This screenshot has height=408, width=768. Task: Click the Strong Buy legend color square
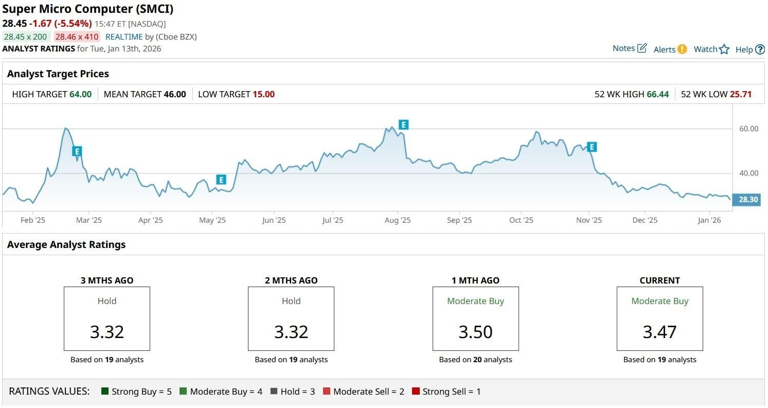pyautogui.click(x=105, y=391)
